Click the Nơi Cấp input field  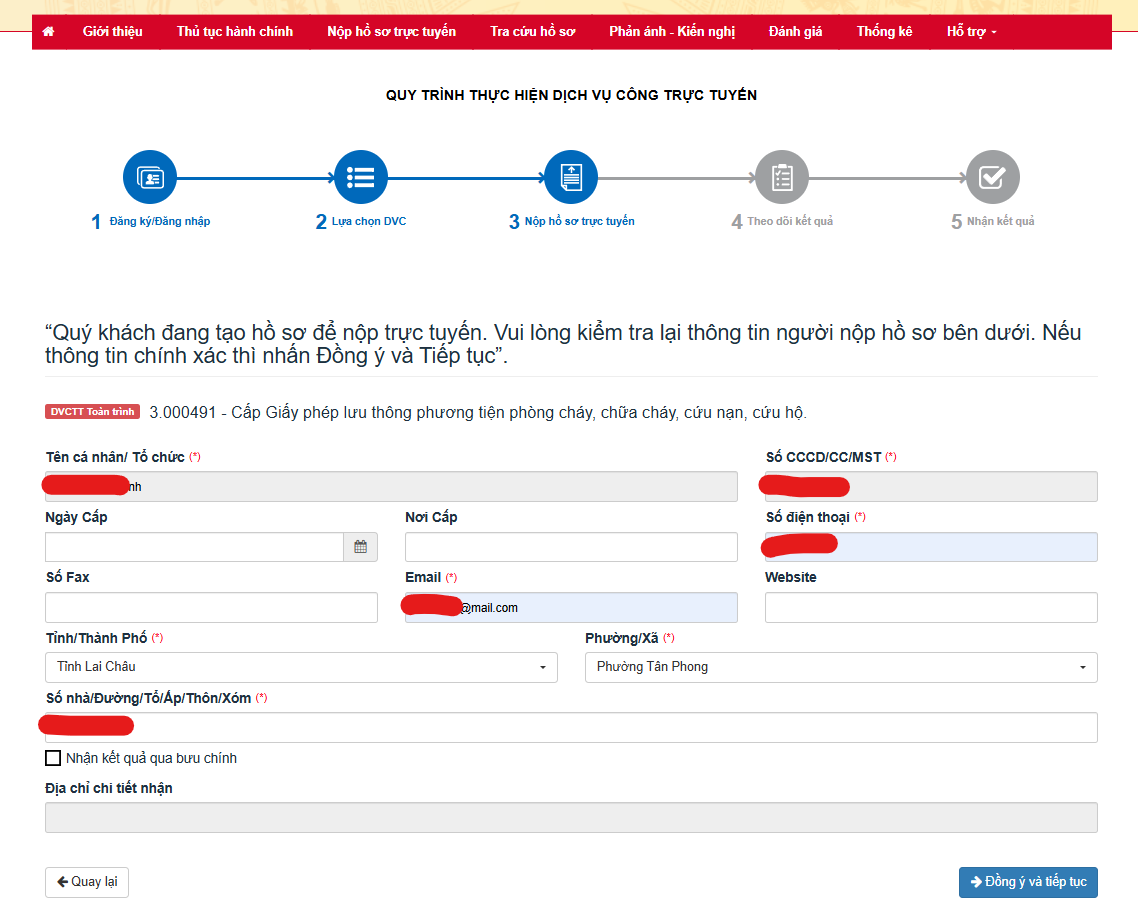571,547
